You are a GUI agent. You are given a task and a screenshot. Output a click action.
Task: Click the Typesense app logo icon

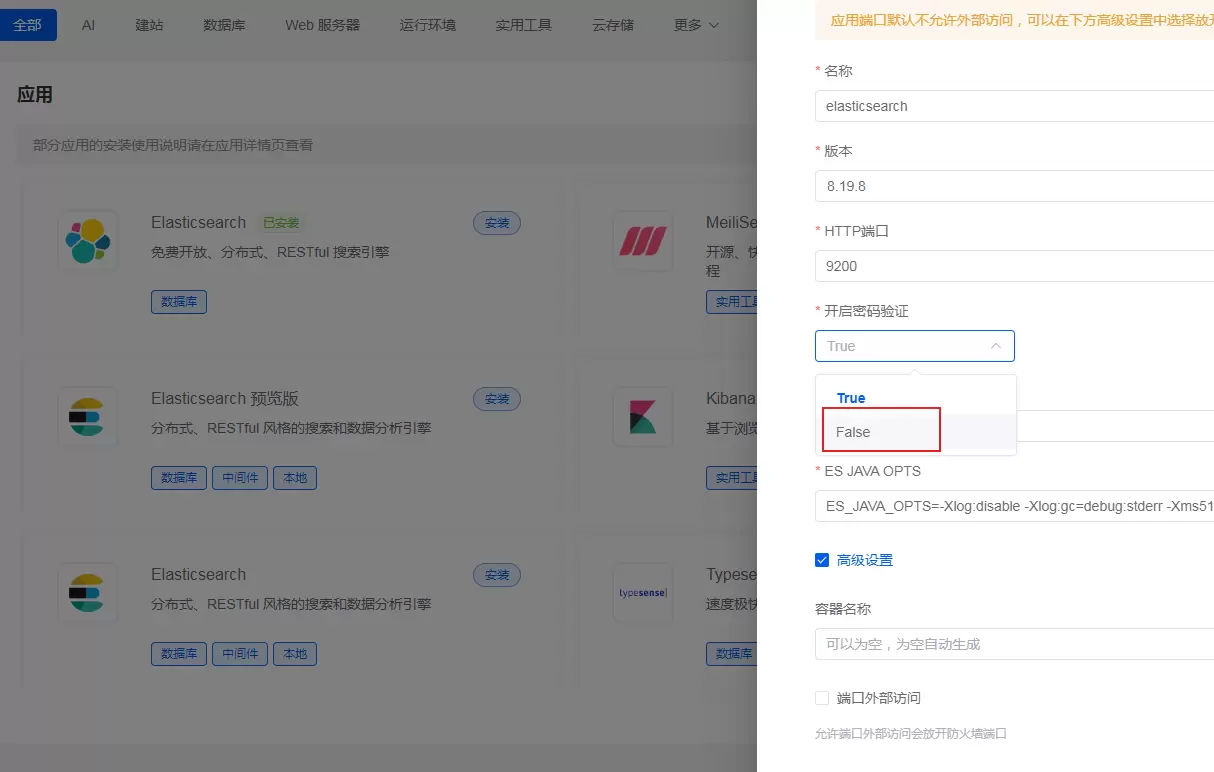coord(642,593)
